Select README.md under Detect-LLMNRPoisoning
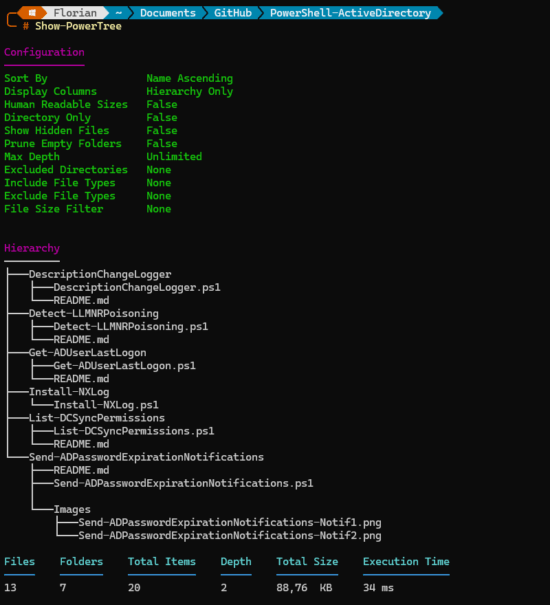This screenshot has width=550, height=605. click(81, 340)
